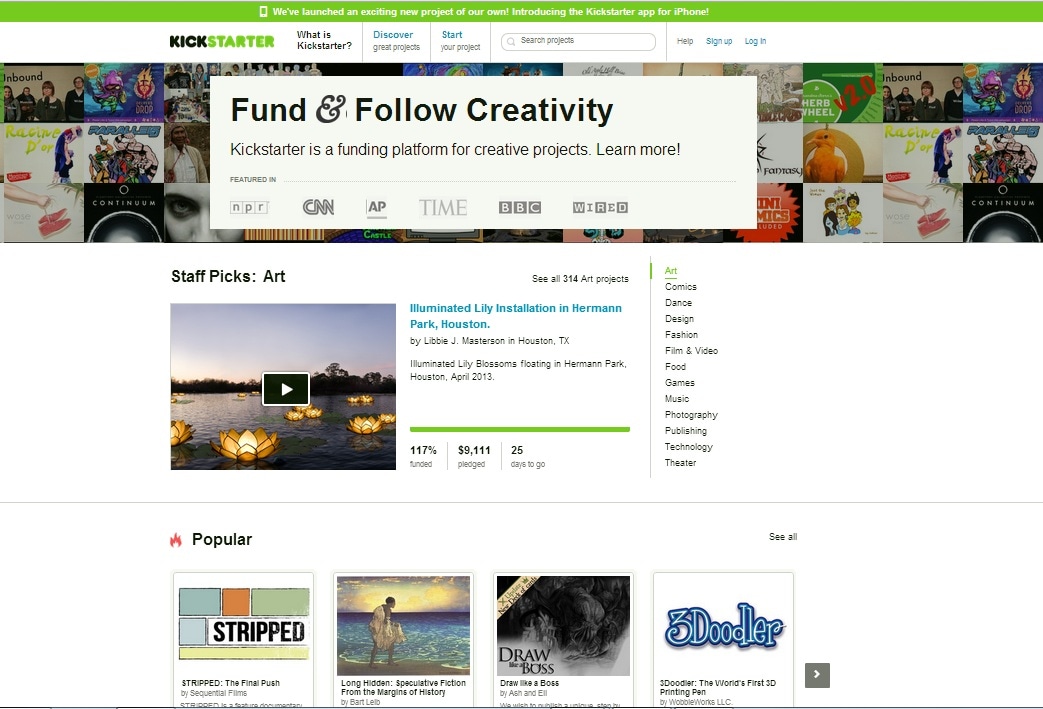Select the Technology category
1043x709 pixels.
coord(688,447)
